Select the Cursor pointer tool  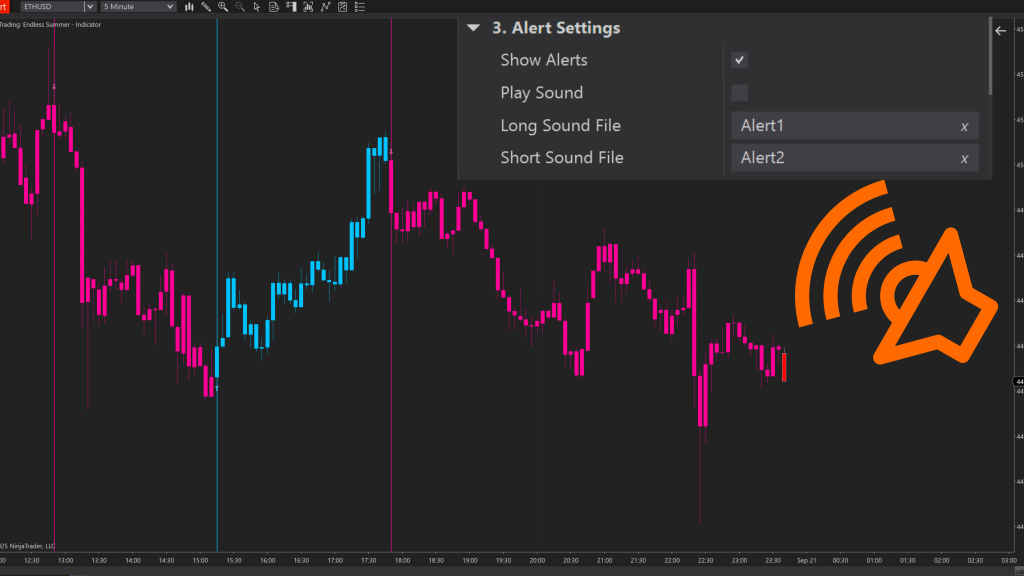pos(256,7)
